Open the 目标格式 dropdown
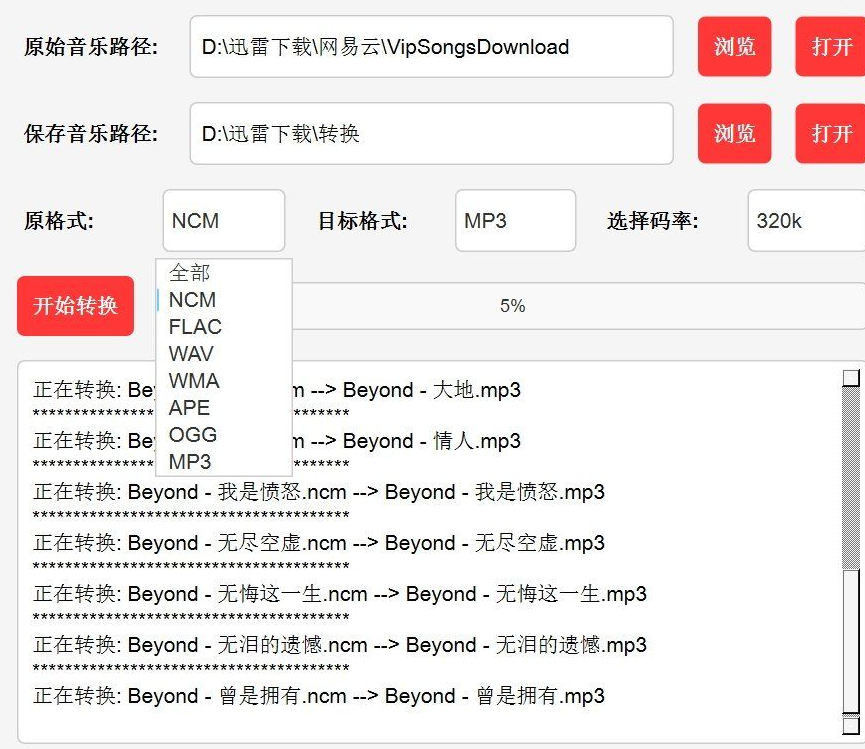 (515, 220)
